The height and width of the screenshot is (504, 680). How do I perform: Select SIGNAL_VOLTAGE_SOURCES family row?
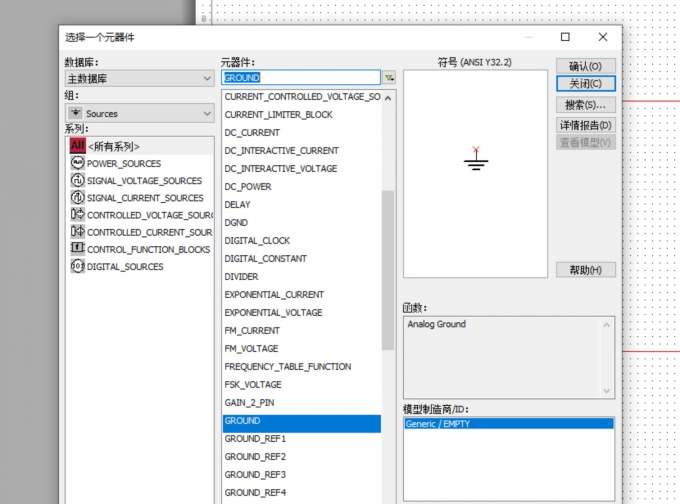(140, 180)
